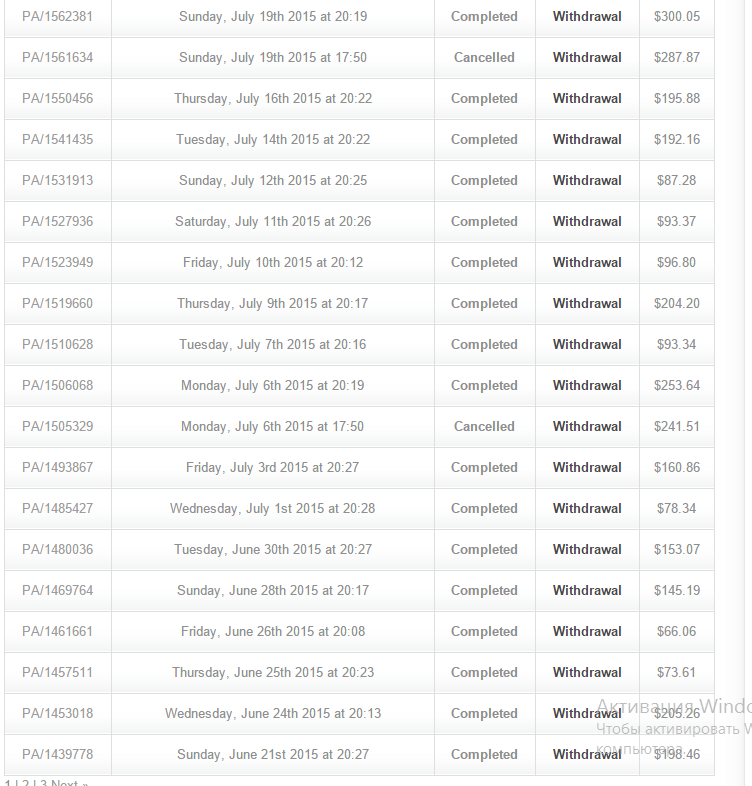752x786 pixels.
Task: Click transaction ID PA/1531913
Action: (x=57, y=180)
